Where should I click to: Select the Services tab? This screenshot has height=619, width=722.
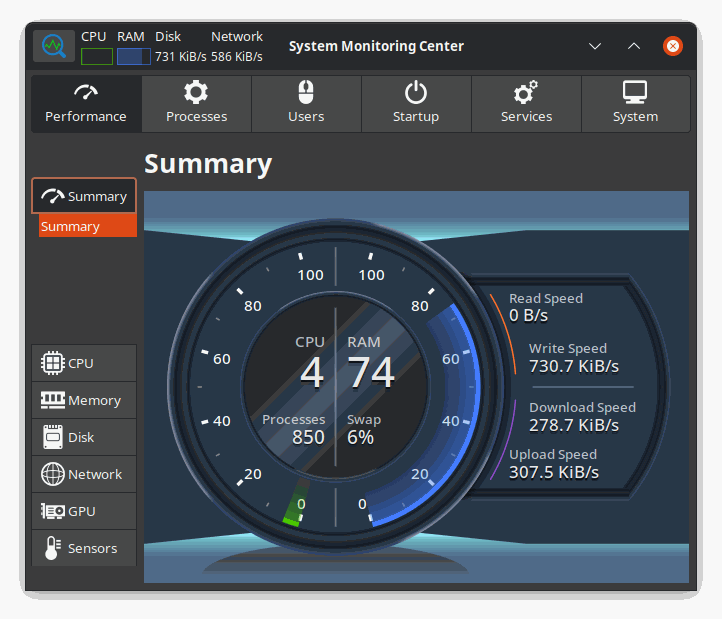click(x=526, y=104)
